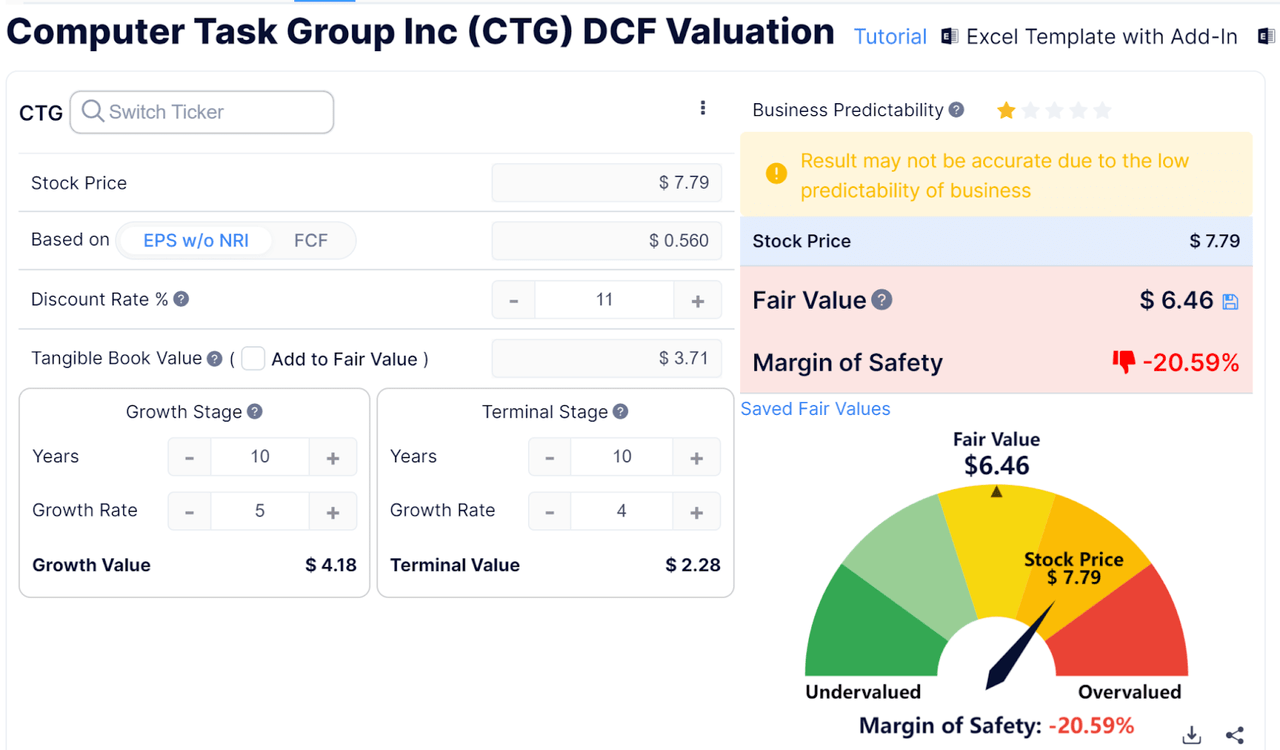Click the Excel icon at the far right edge
Image resolution: width=1280 pixels, height=750 pixels.
1267,37
